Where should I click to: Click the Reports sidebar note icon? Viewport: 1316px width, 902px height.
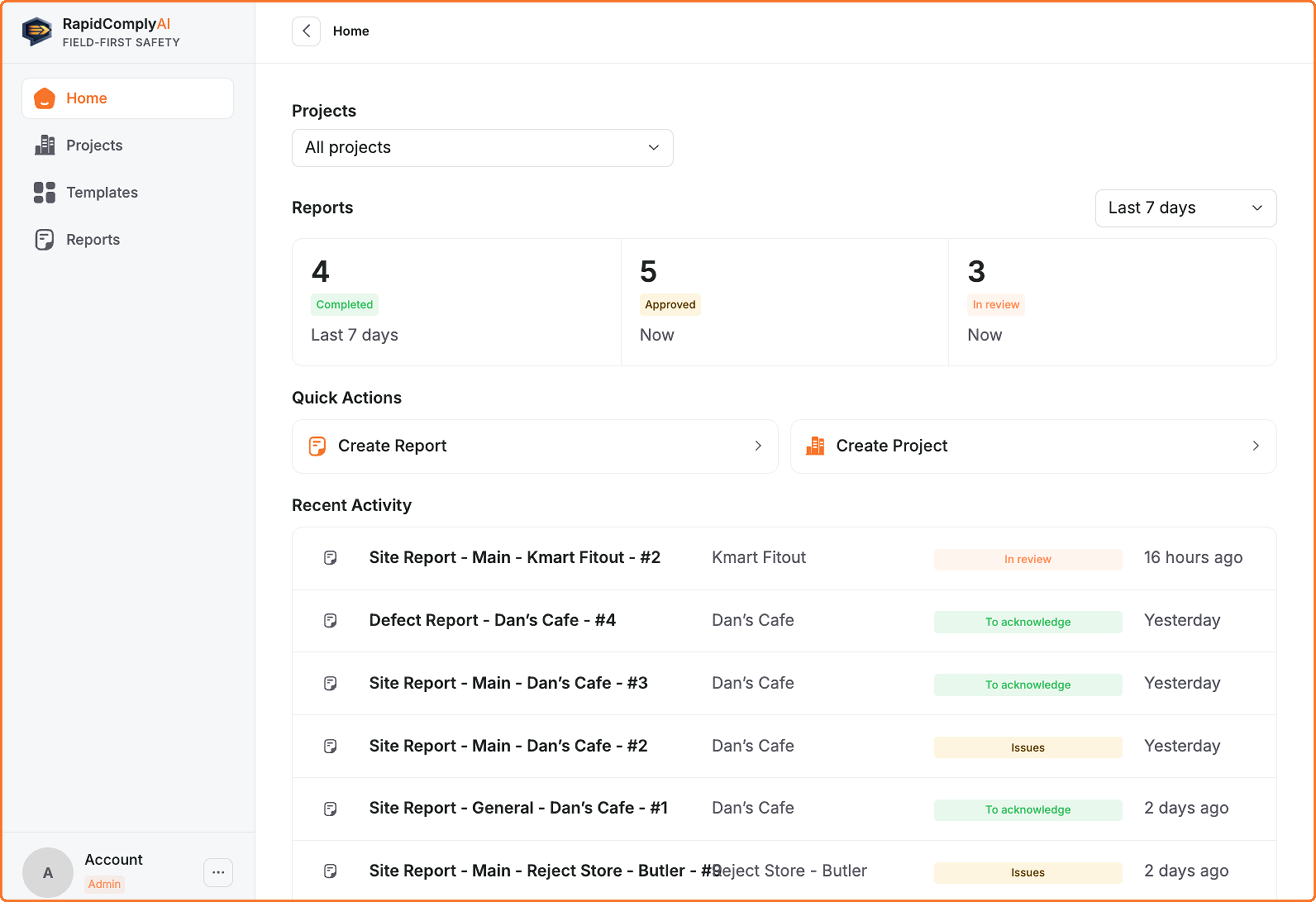coord(44,240)
